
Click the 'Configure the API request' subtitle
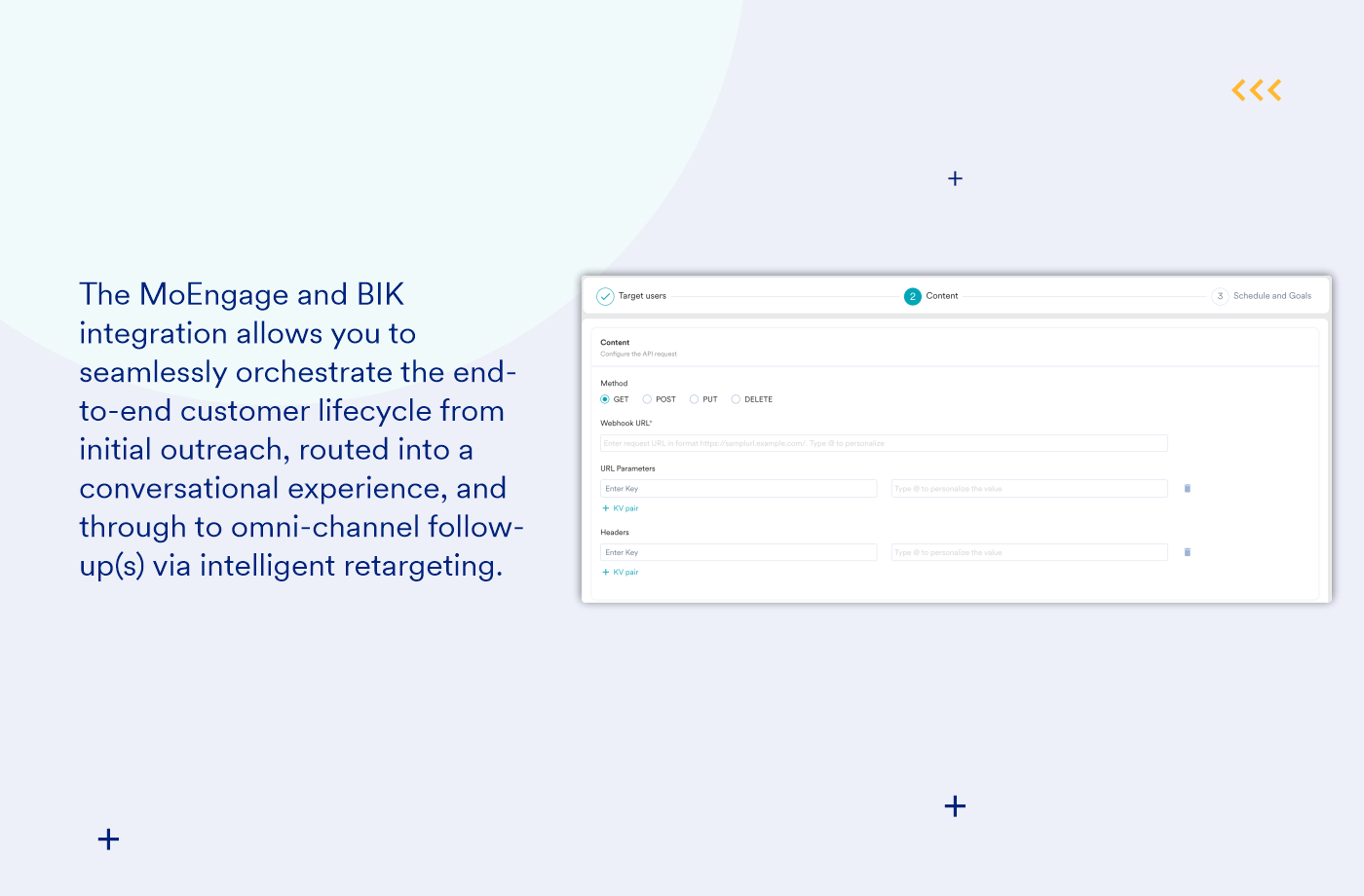(x=638, y=355)
